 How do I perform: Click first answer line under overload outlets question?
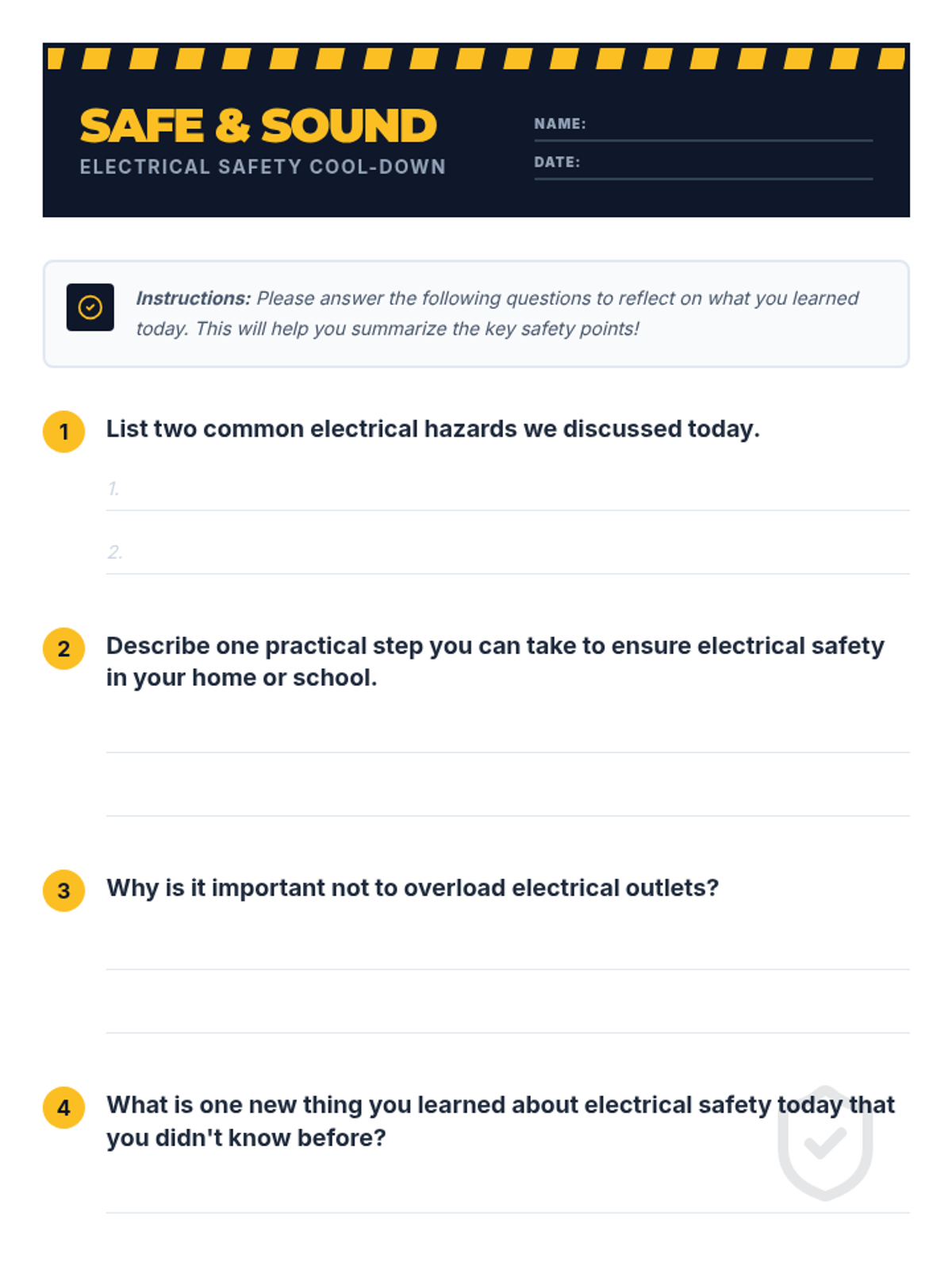point(508,949)
